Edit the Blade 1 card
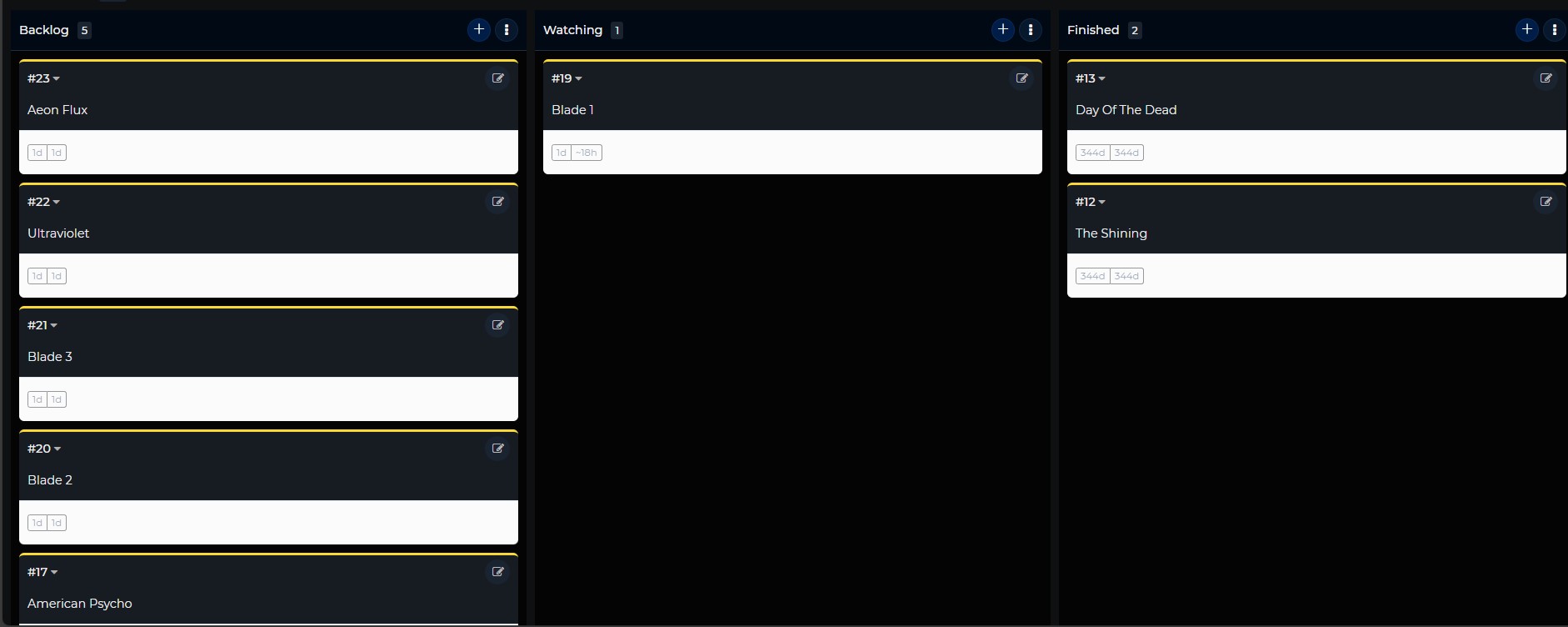Image resolution: width=1568 pixels, height=627 pixels. (x=1021, y=78)
